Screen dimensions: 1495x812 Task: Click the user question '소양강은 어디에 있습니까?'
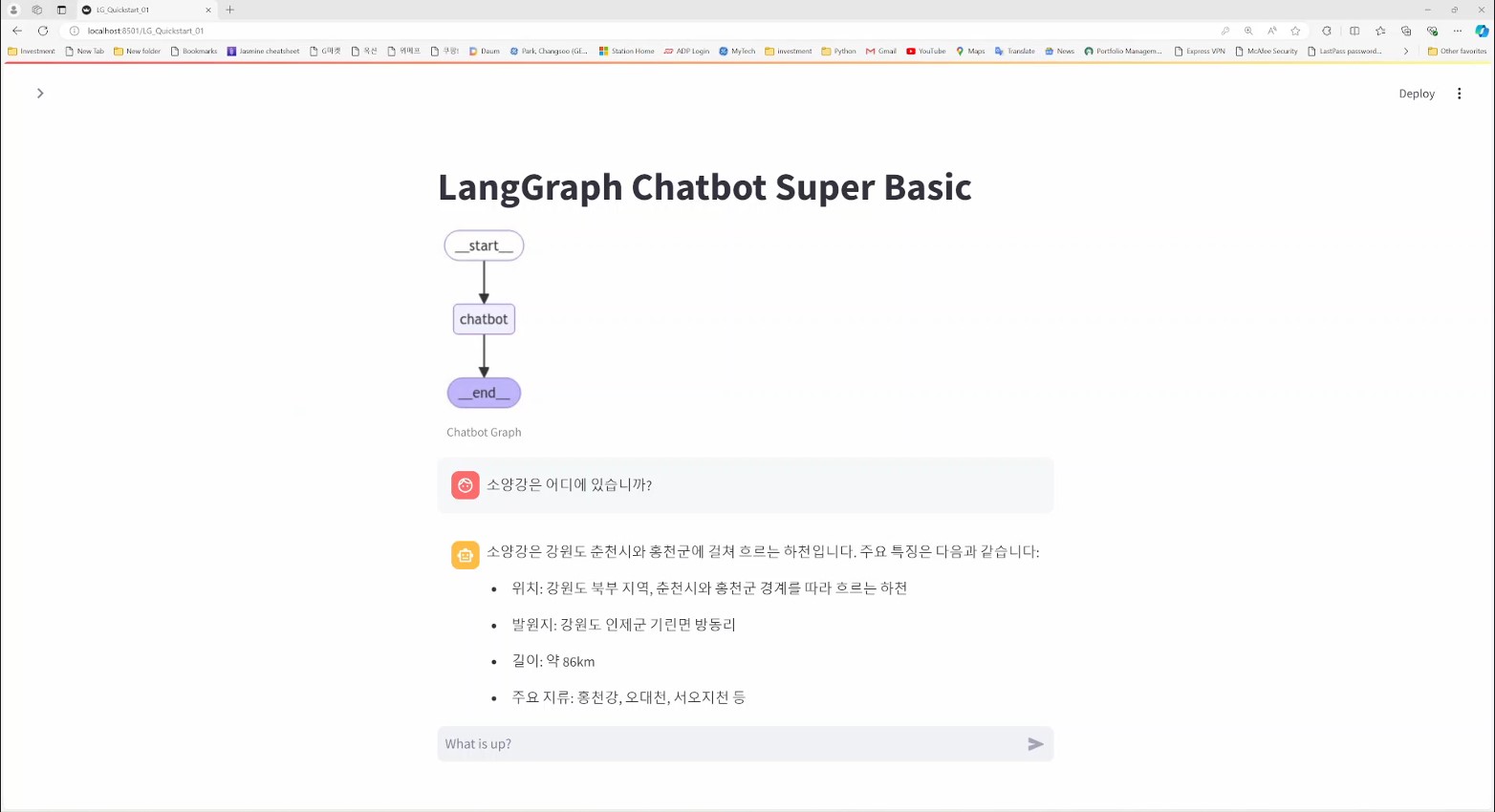[569, 485]
